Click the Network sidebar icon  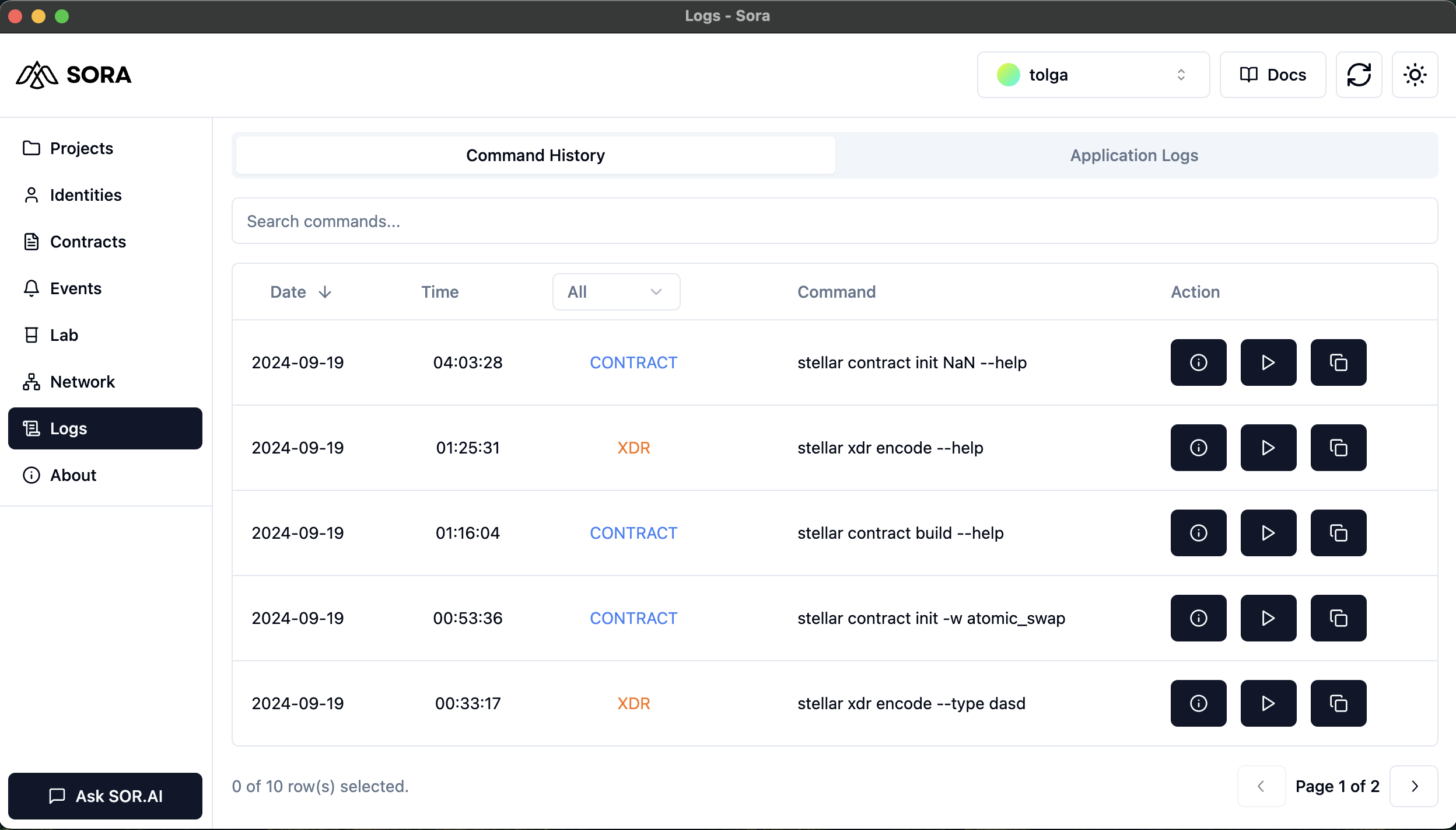pyautogui.click(x=29, y=381)
